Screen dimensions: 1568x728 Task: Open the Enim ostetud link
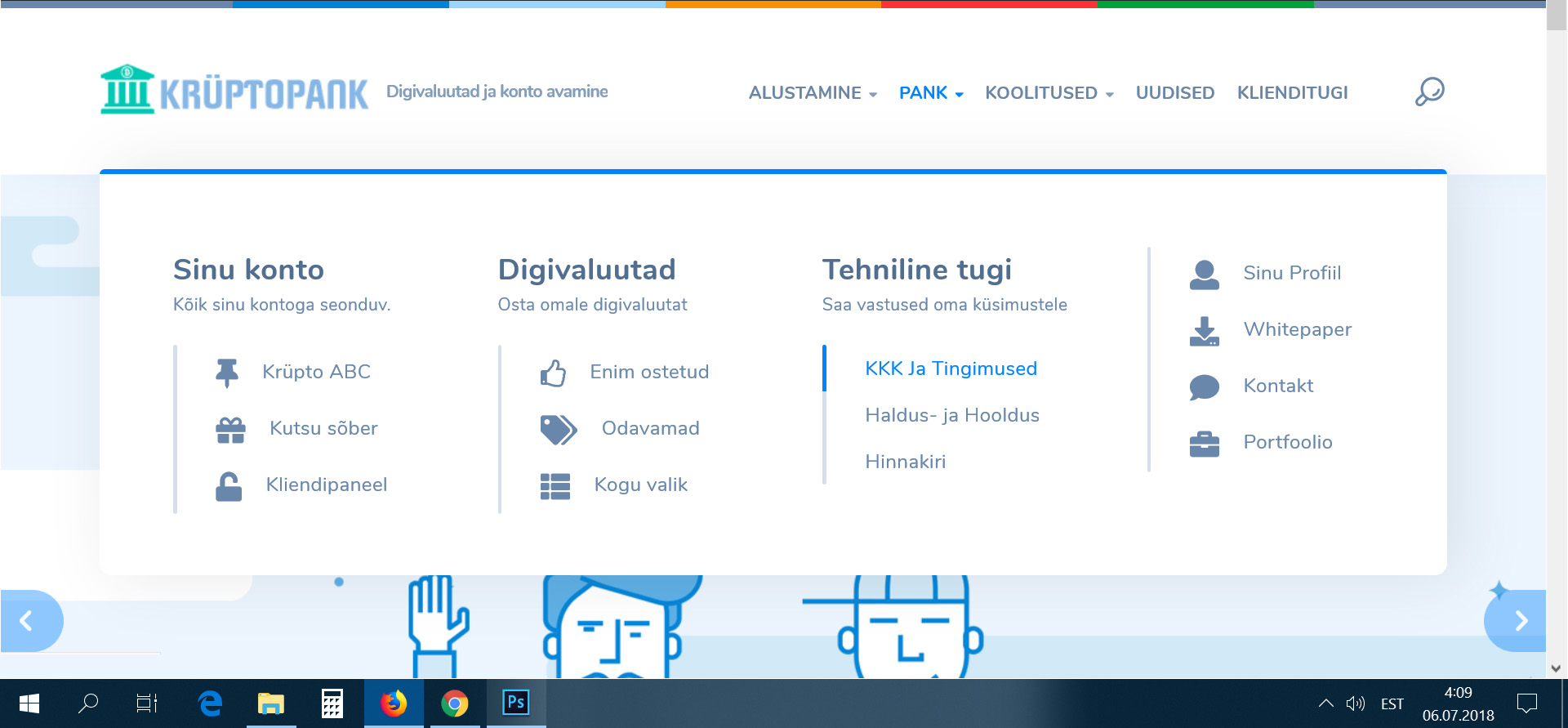(x=649, y=373)
